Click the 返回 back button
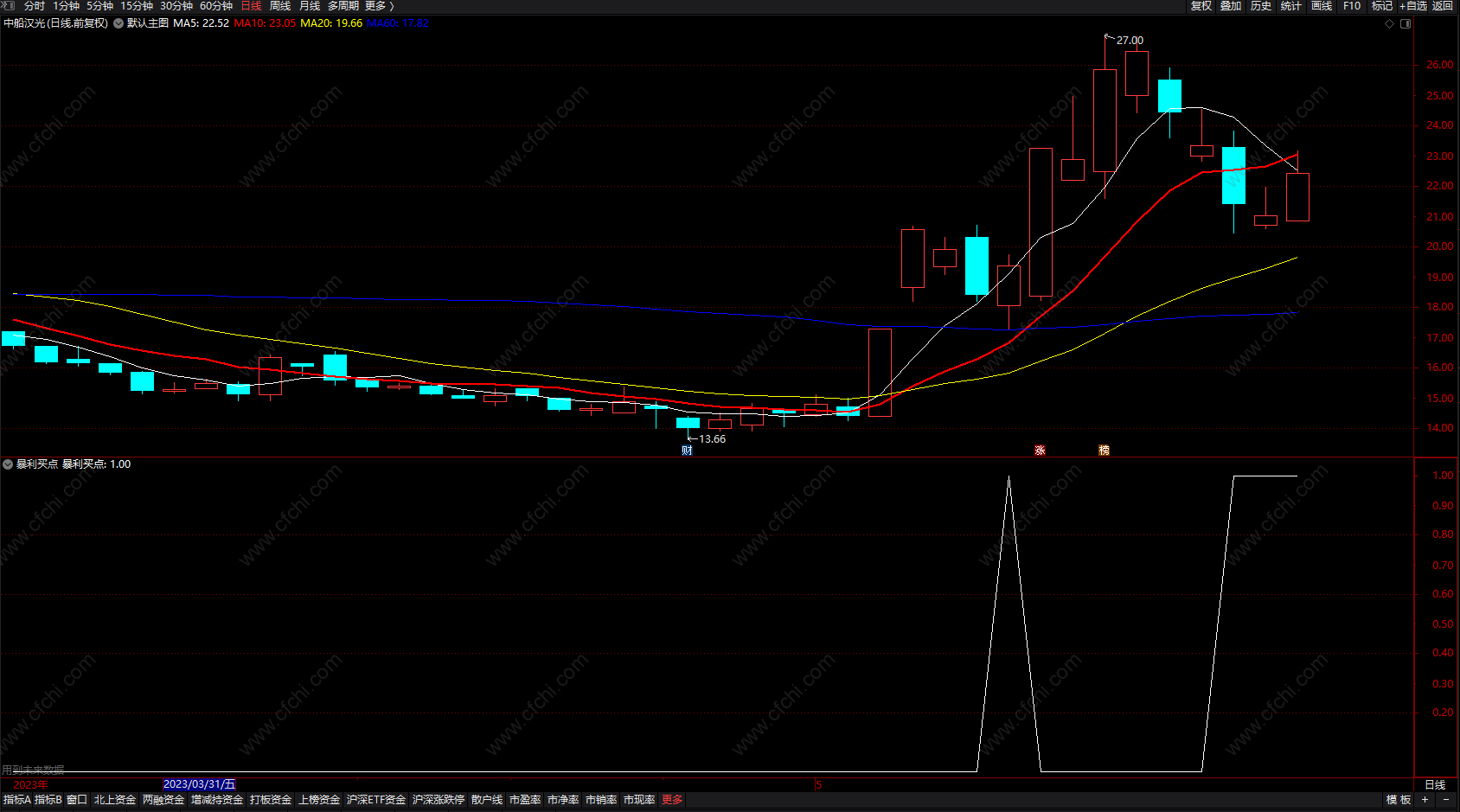The image size is (1460, 812). tap(1443, 6)
